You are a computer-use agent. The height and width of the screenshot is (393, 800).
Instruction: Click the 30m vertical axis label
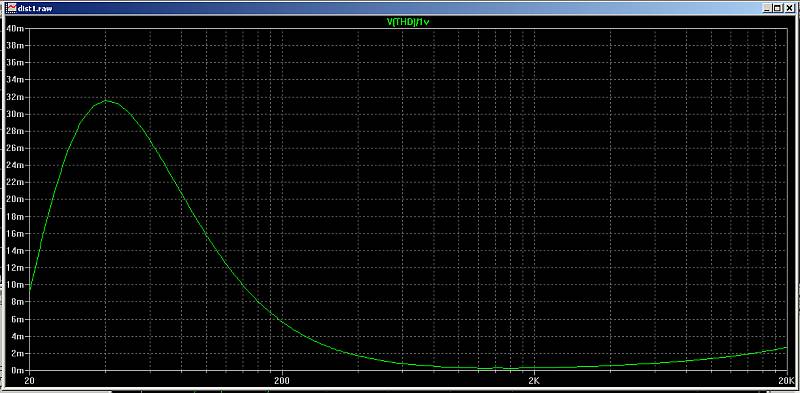click(14, 114)
